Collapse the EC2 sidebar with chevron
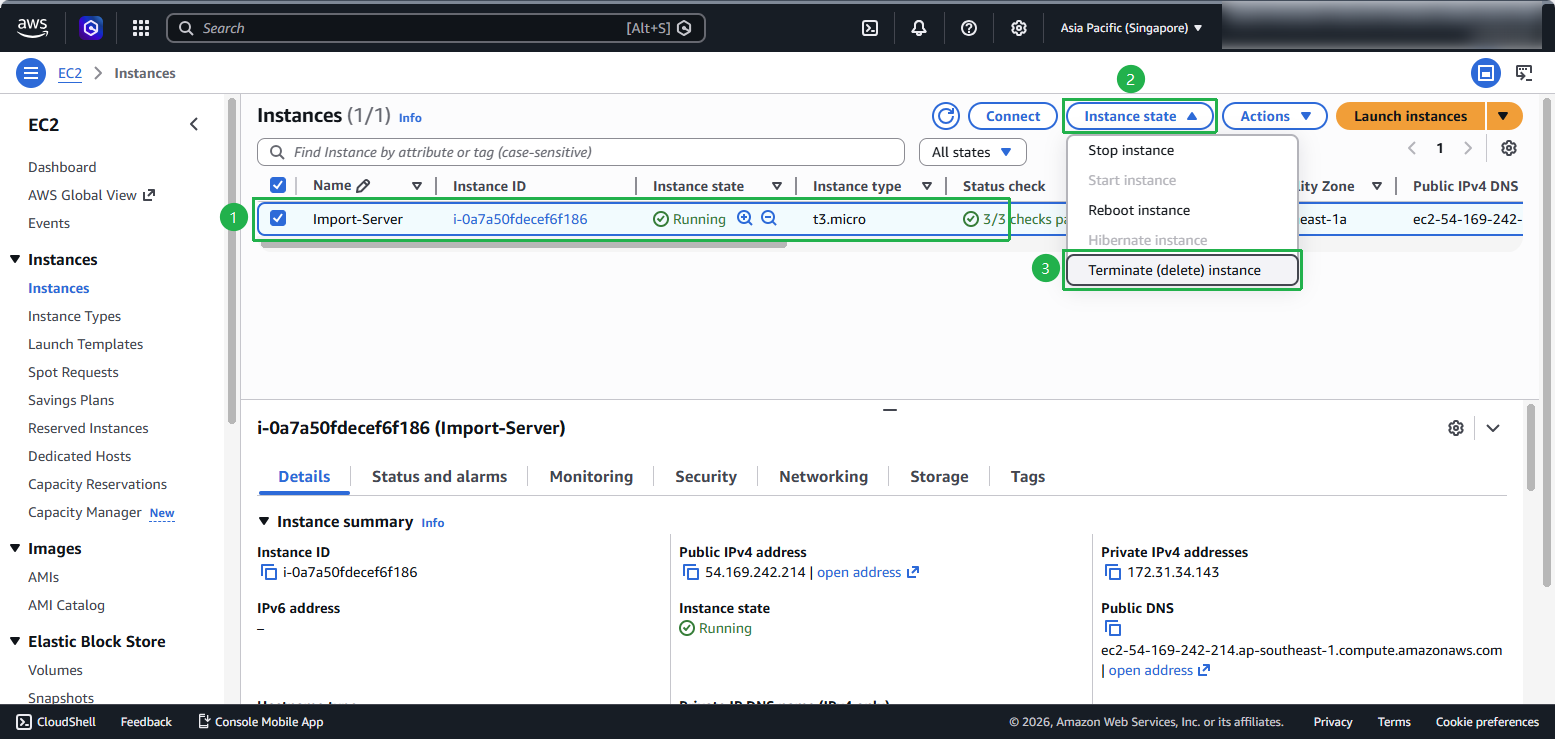 (x=194, y=124)
